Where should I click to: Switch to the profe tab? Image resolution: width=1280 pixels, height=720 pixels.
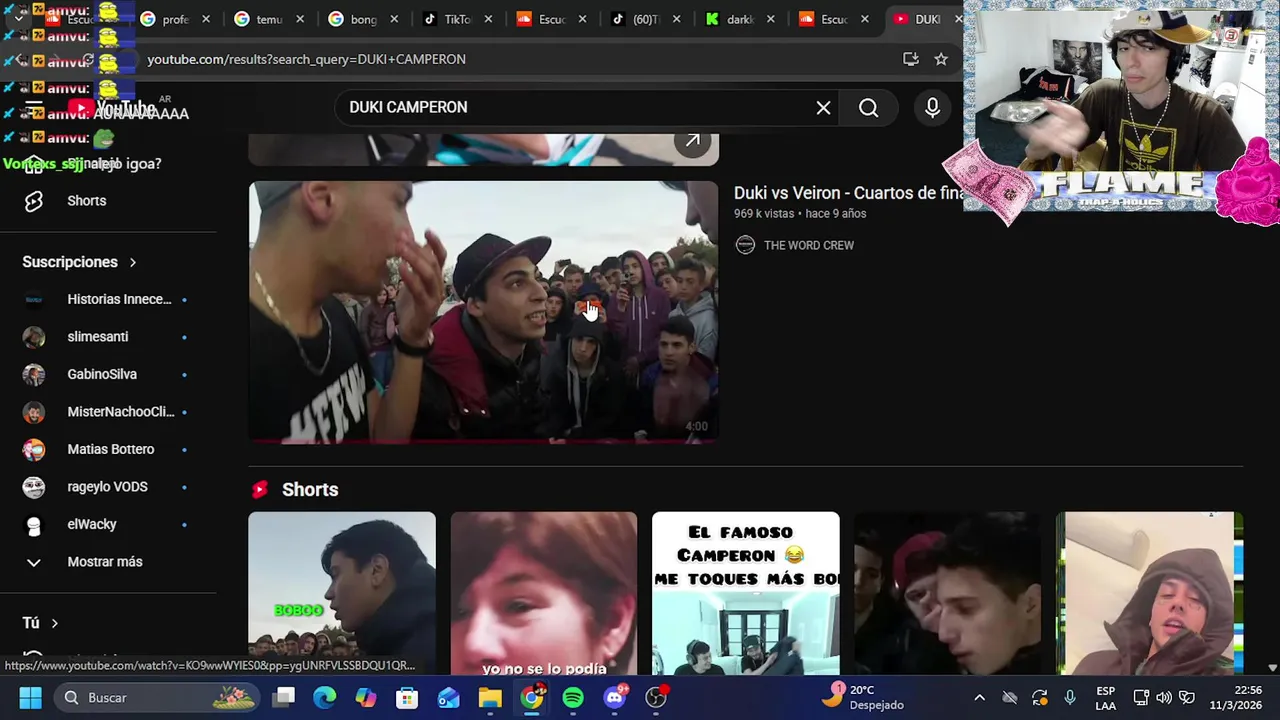175,19
